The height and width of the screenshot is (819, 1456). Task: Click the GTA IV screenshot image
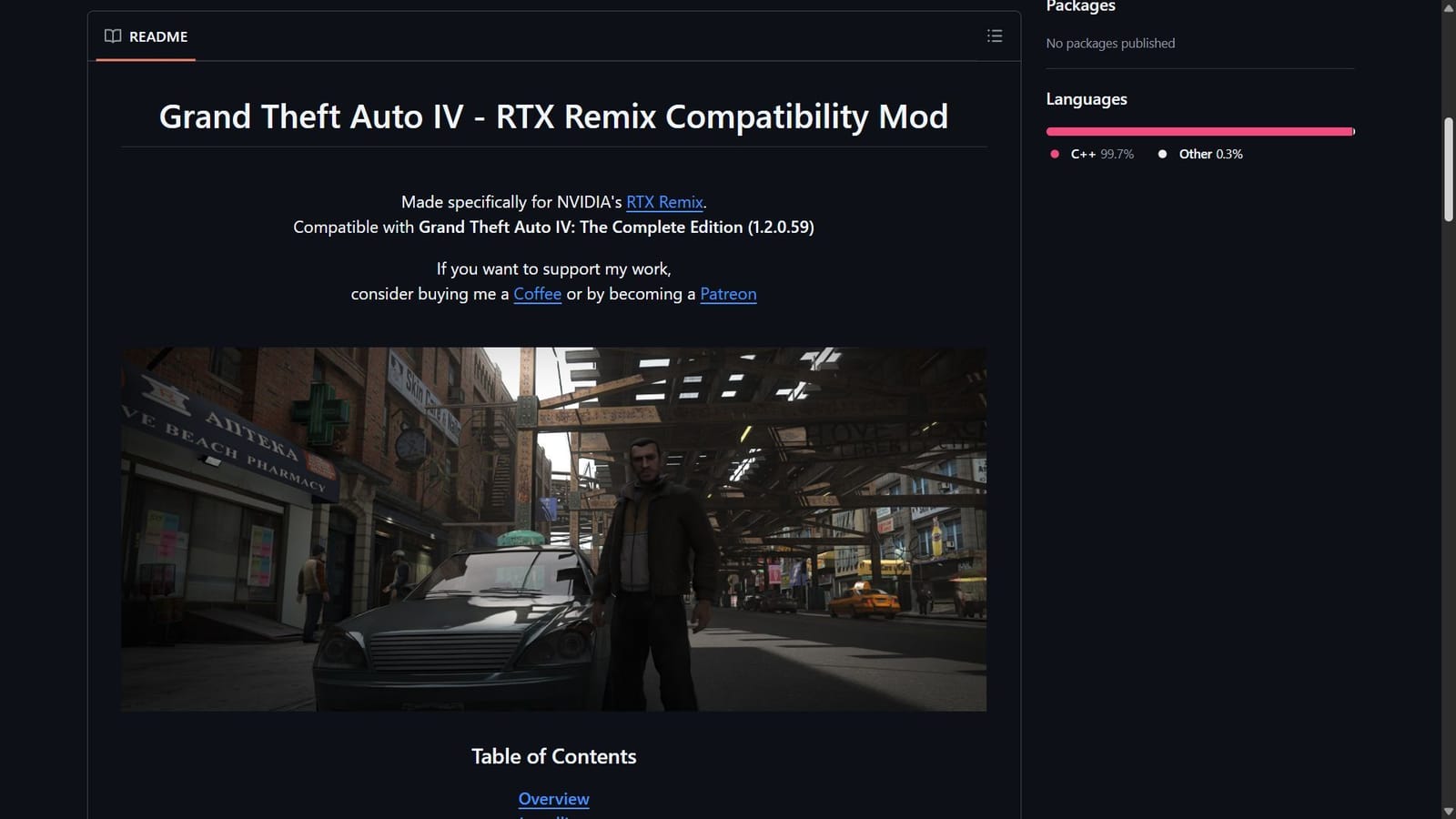[553, 528]
